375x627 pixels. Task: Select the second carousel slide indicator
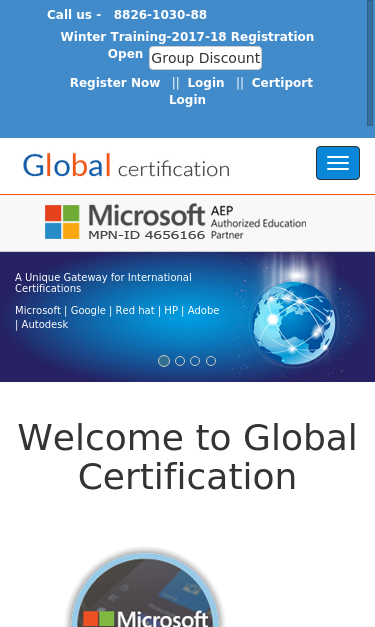coord(180,361)
